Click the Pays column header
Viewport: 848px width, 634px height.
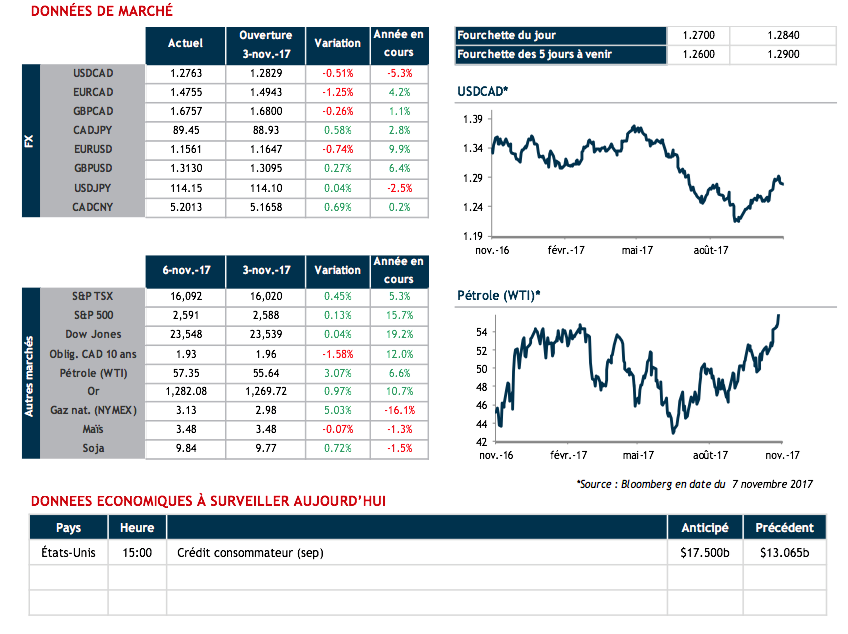pyautogui.click(x=68, y=528)
